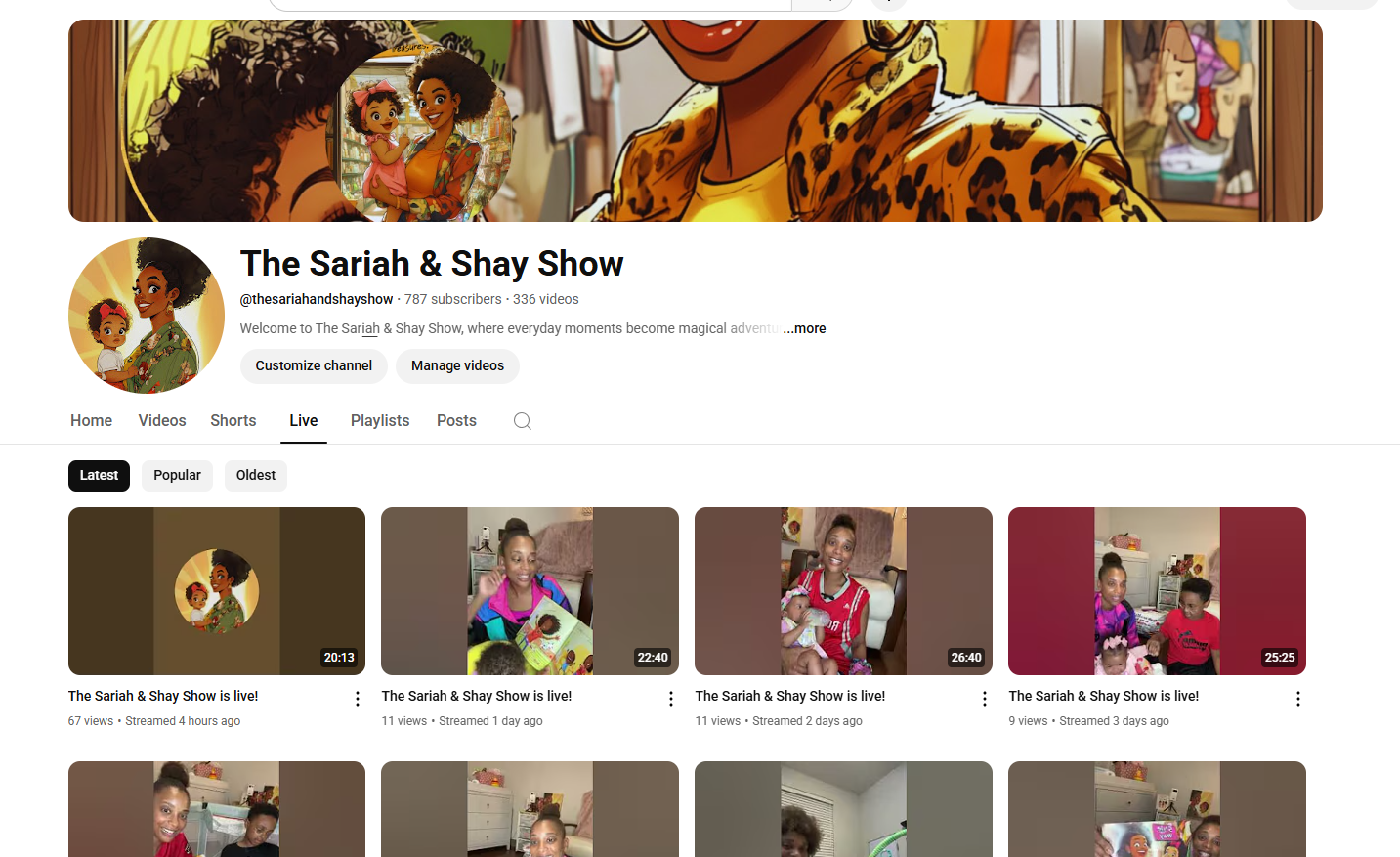Open the channel profile picture
Screen dimensions: 1400x857
tap(147, 316)
